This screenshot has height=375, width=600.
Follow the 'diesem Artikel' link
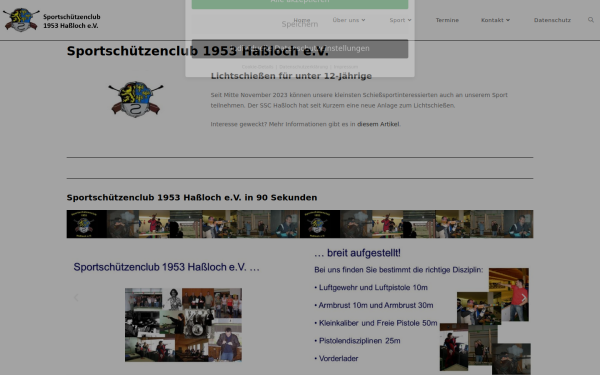pos(378,124)
